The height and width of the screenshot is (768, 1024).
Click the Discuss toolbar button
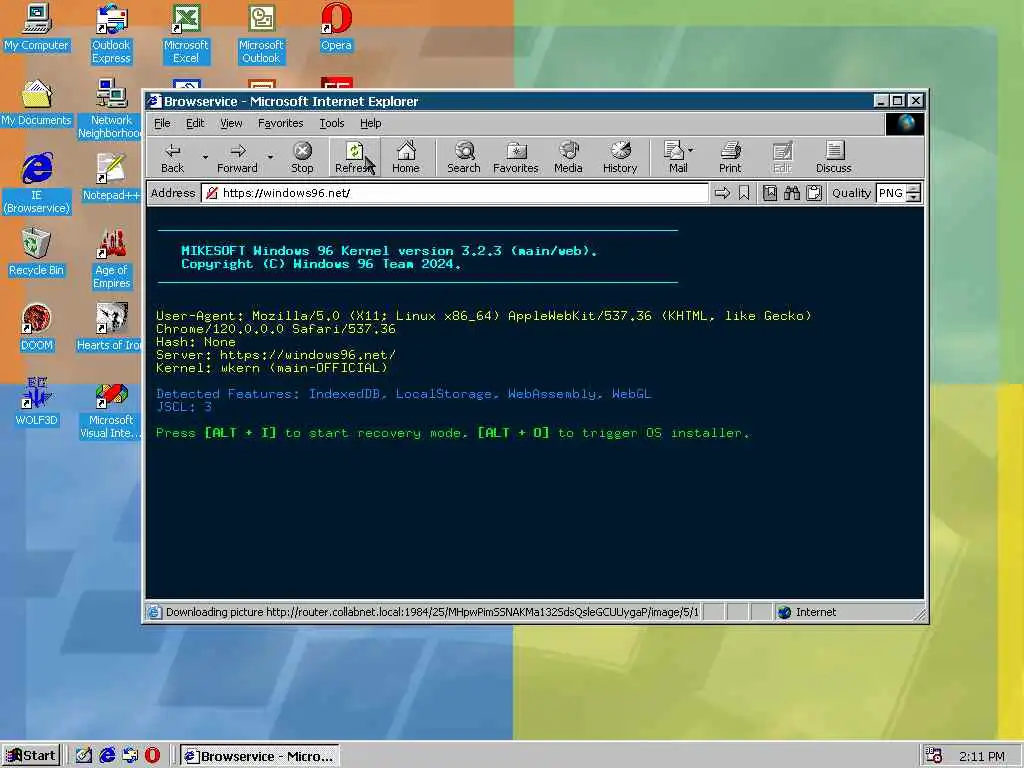833,157
